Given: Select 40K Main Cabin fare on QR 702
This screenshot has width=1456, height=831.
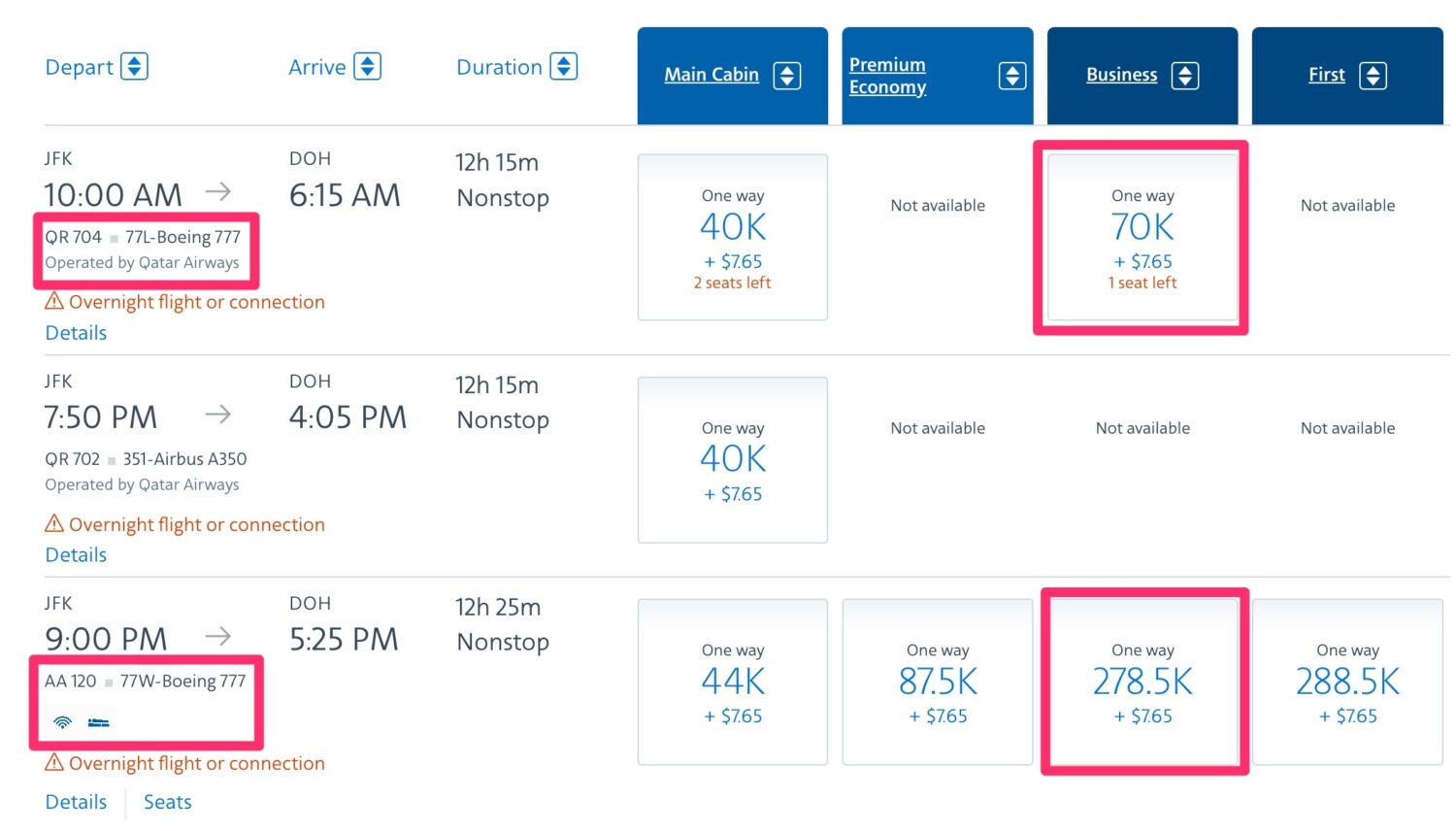Looking at the screenshot, I should coord(732,460).
